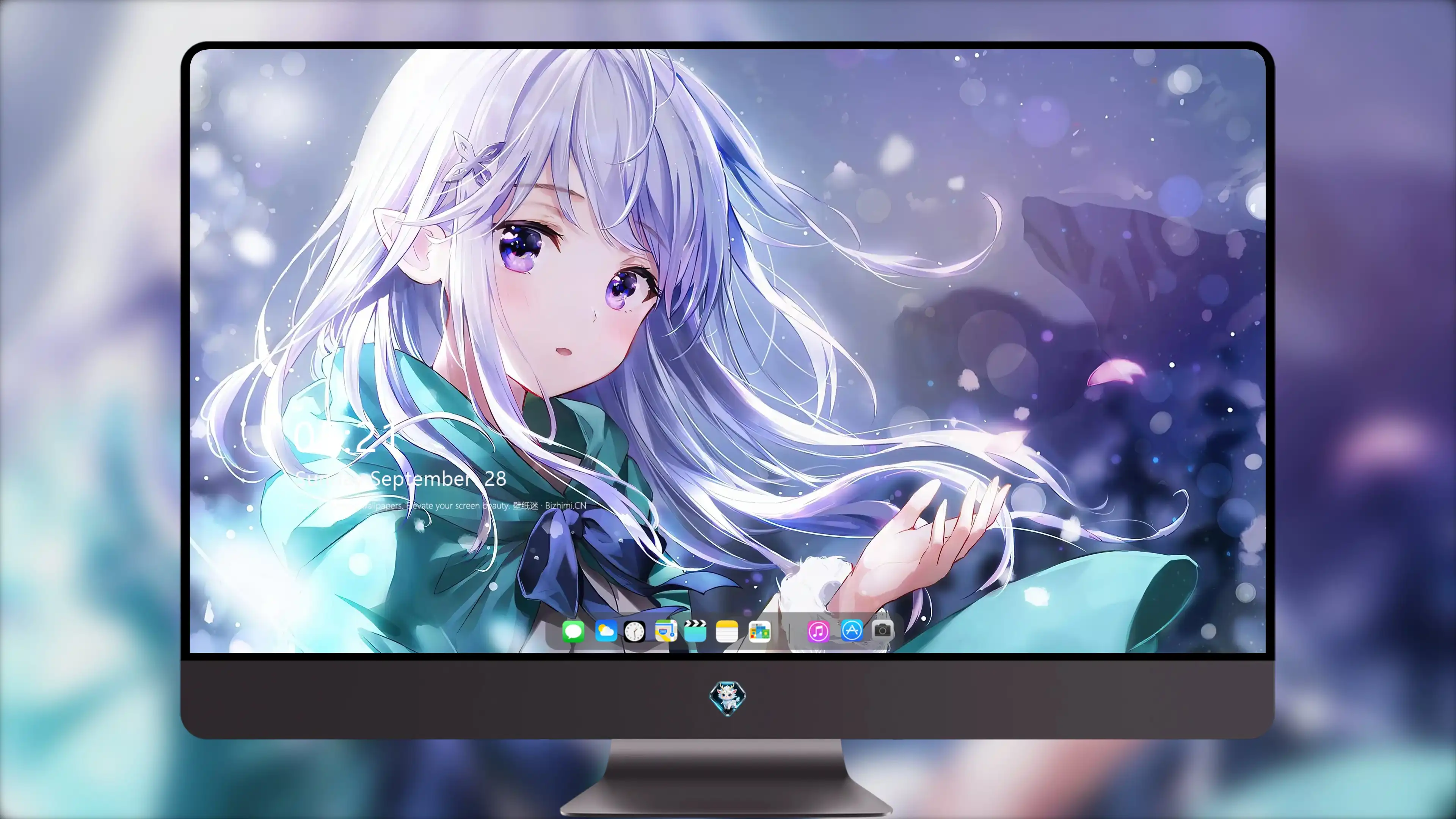Launch the clapperboard Videos app icon
1456x819 pixels.
coord(695,631)
